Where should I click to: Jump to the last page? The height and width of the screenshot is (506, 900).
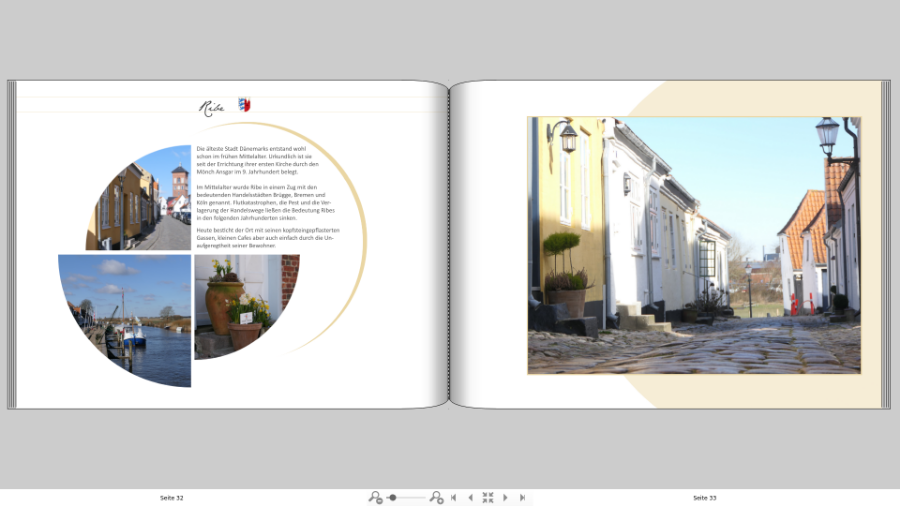tap(522, 497)
